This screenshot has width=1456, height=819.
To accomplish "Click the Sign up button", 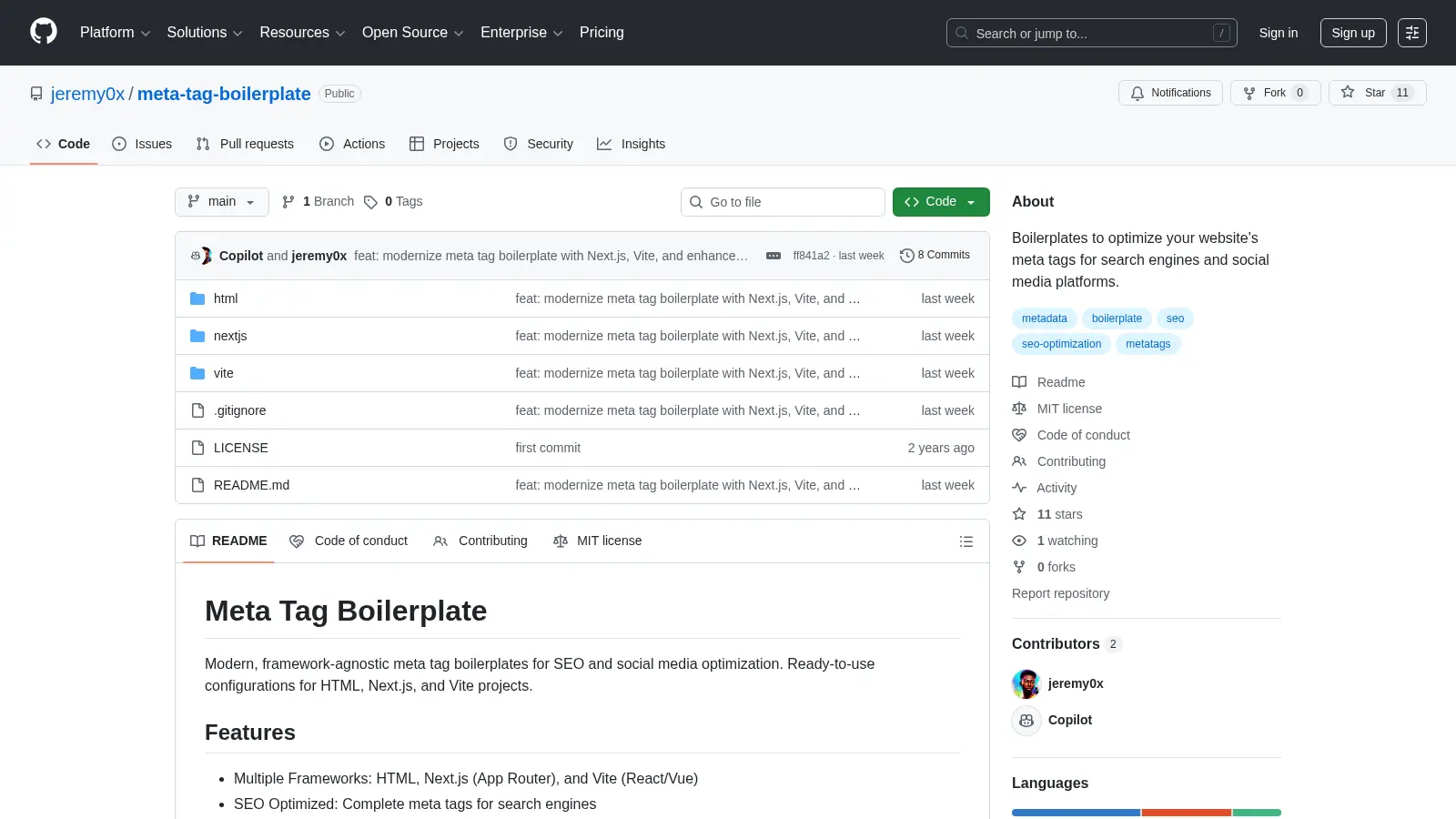I will [1353, 33].
